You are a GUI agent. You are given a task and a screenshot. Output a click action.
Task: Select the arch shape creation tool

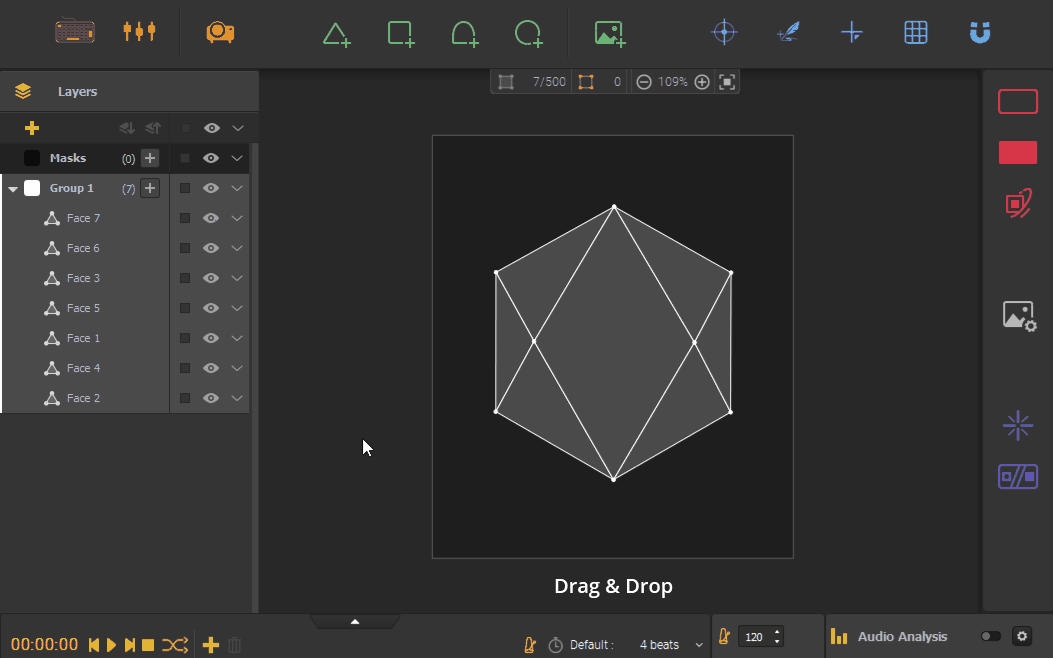(x=464, y=32)
